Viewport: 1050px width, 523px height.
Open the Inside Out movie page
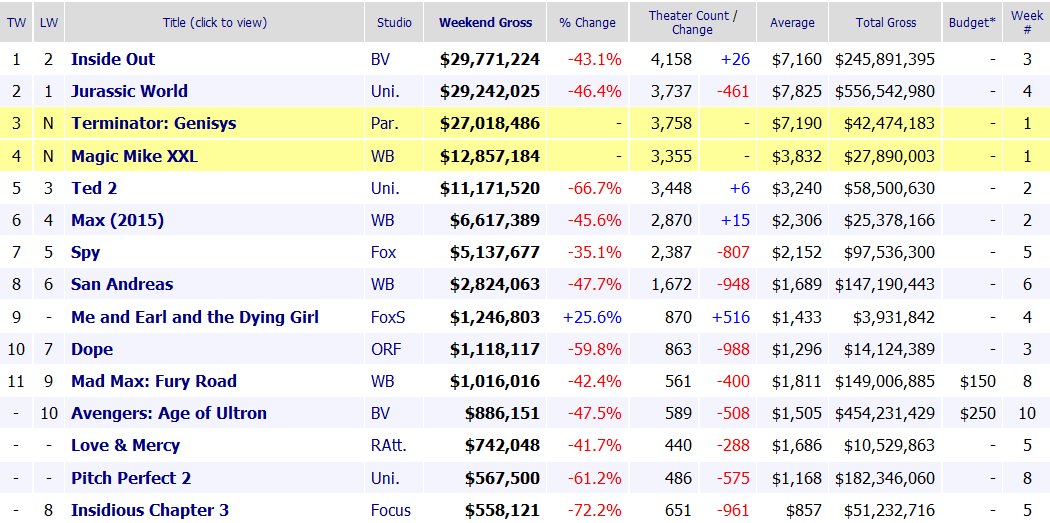coord(112,59)
